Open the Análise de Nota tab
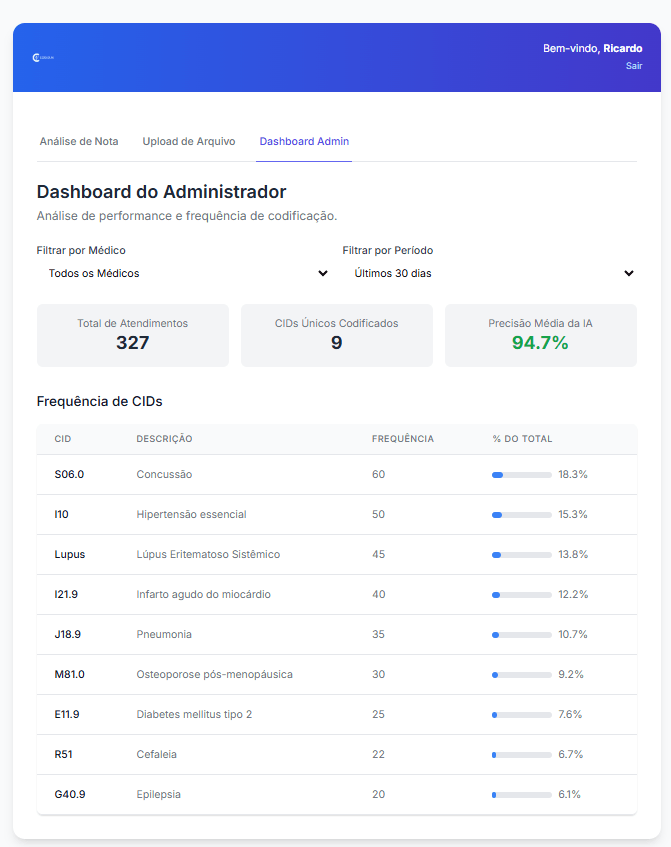The height and width of the screenshot is (847, 671). 79,141
